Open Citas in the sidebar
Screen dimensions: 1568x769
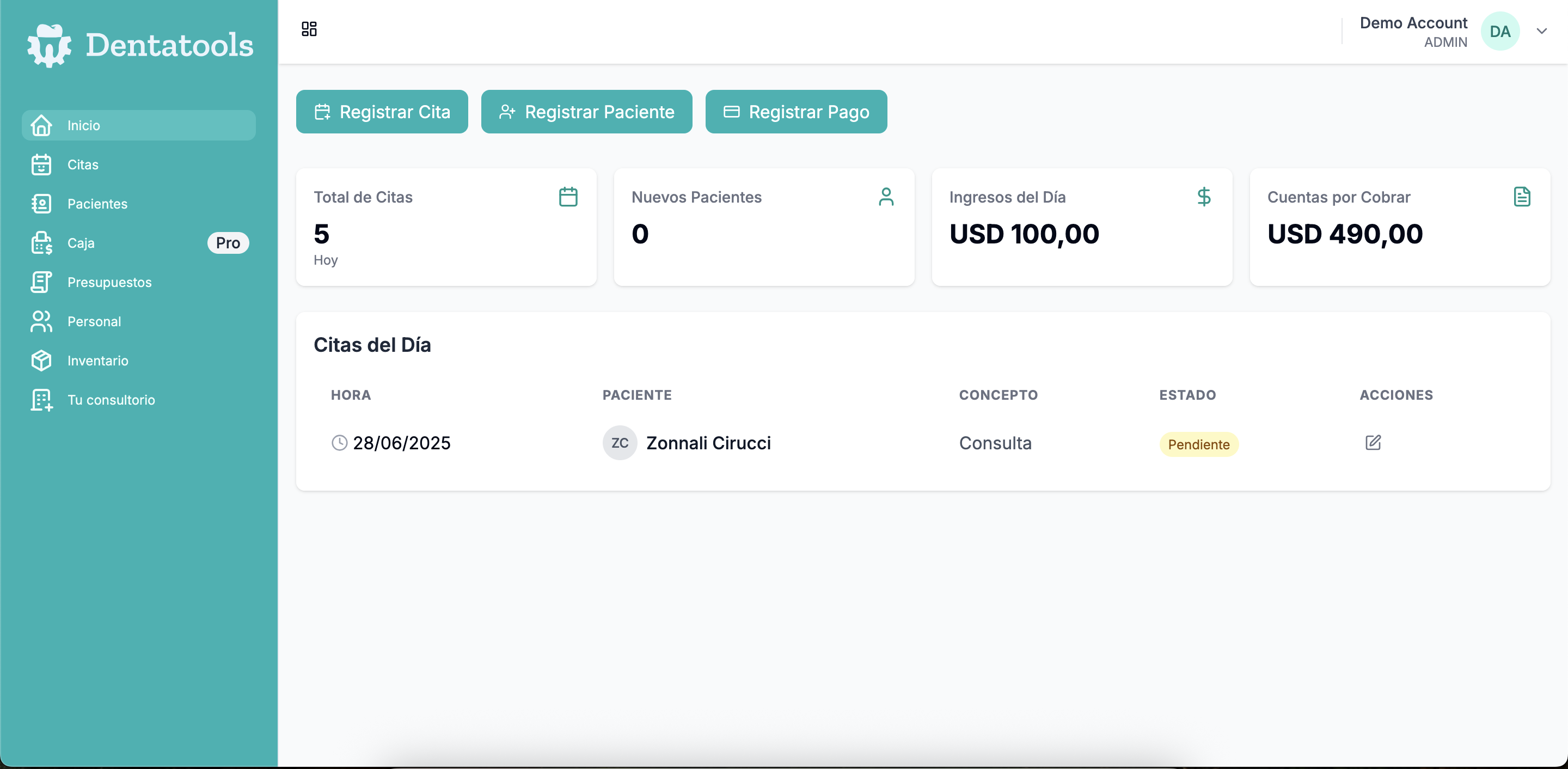(x=82, y=164)
